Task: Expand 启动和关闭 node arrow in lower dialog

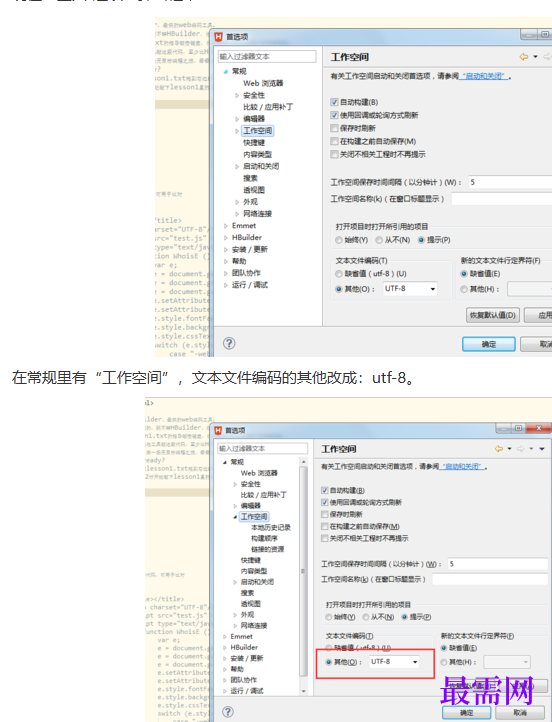Action: 235,582
